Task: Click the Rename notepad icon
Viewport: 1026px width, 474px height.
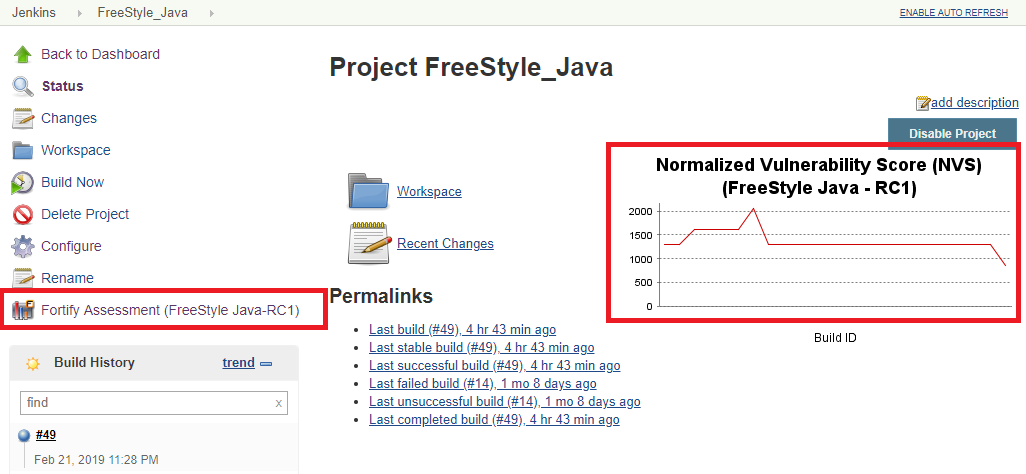Action: pyautogui.click(x=22, y=278)
